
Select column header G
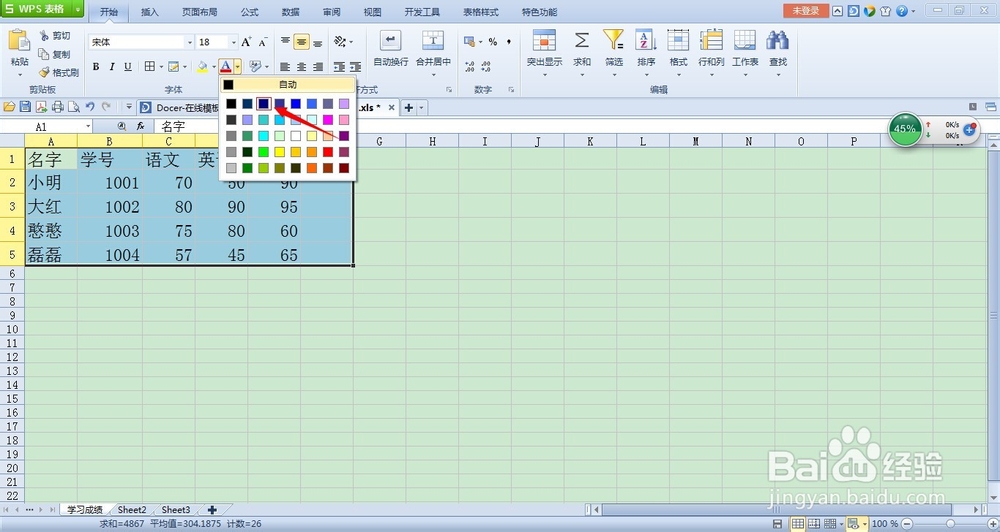(379, 141)
